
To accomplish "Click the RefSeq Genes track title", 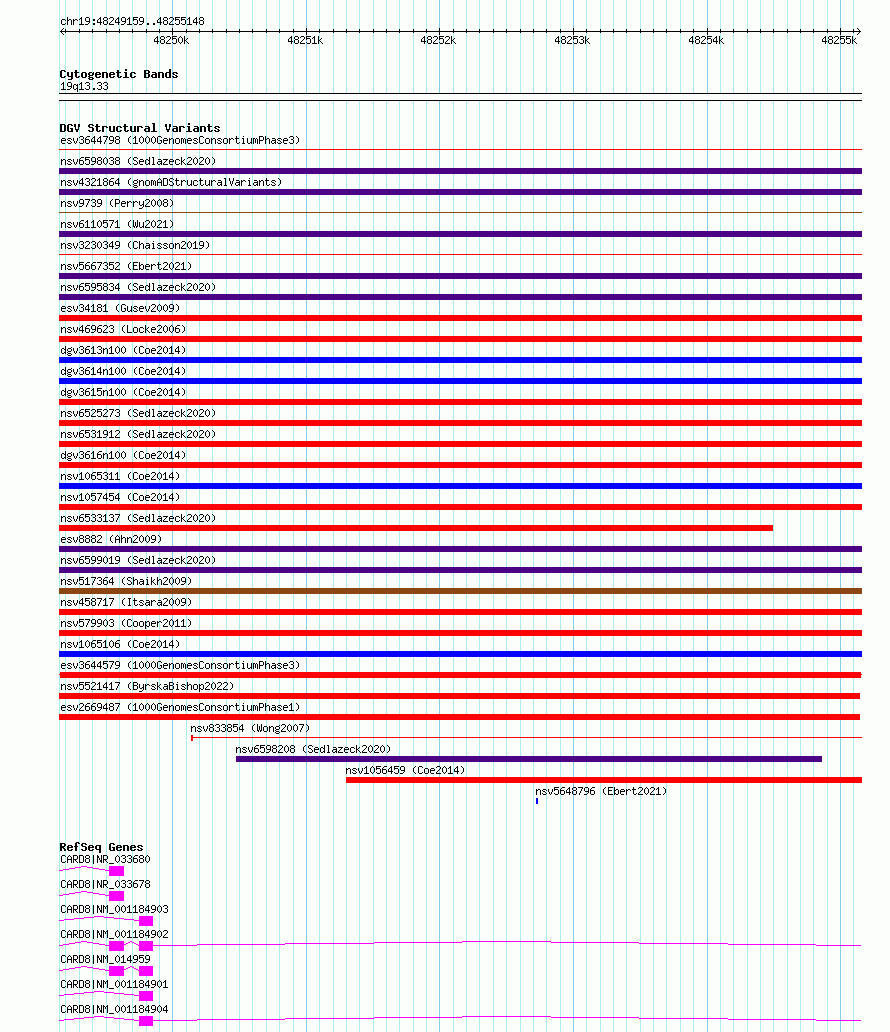I will pyautogui.click(x=101, y=848).
